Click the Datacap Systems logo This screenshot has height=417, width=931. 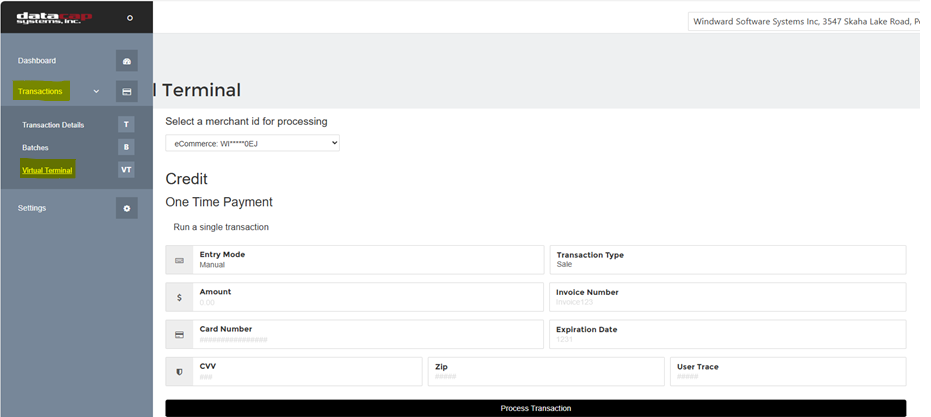54,18
